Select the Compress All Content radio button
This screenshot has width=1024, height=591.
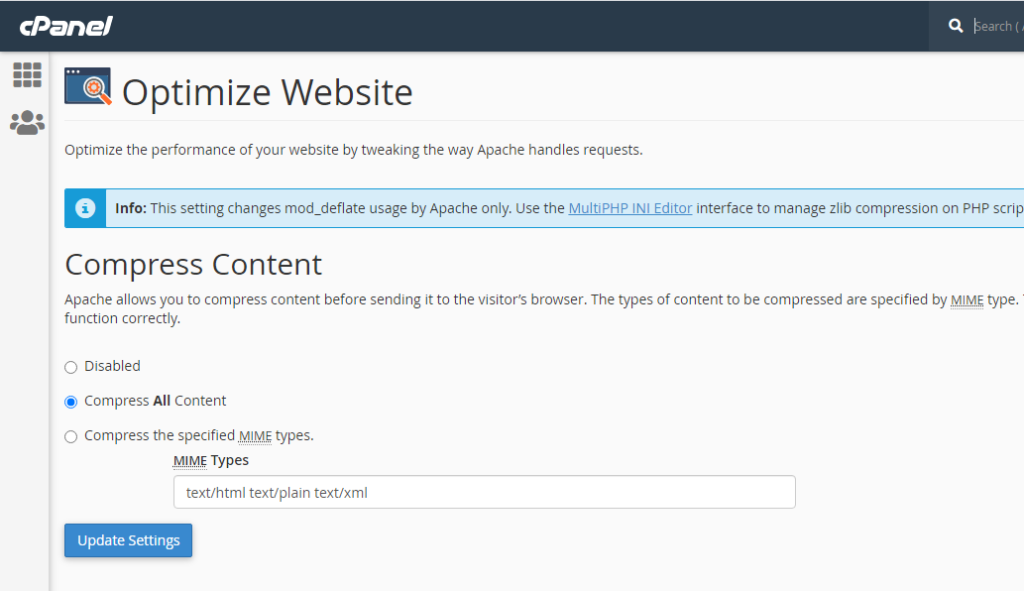[71, 402]
